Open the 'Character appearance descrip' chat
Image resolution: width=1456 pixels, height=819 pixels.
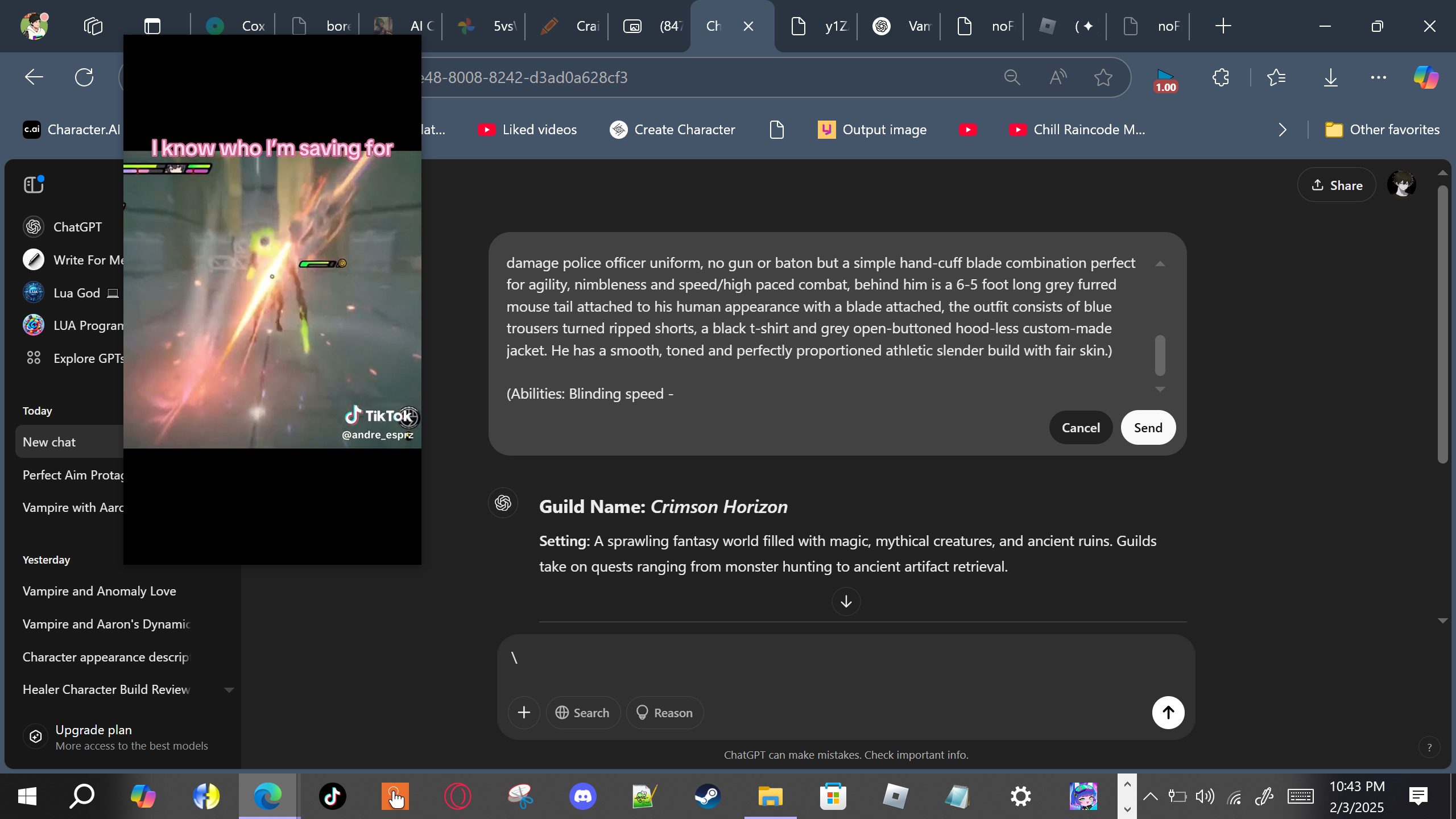106,657
